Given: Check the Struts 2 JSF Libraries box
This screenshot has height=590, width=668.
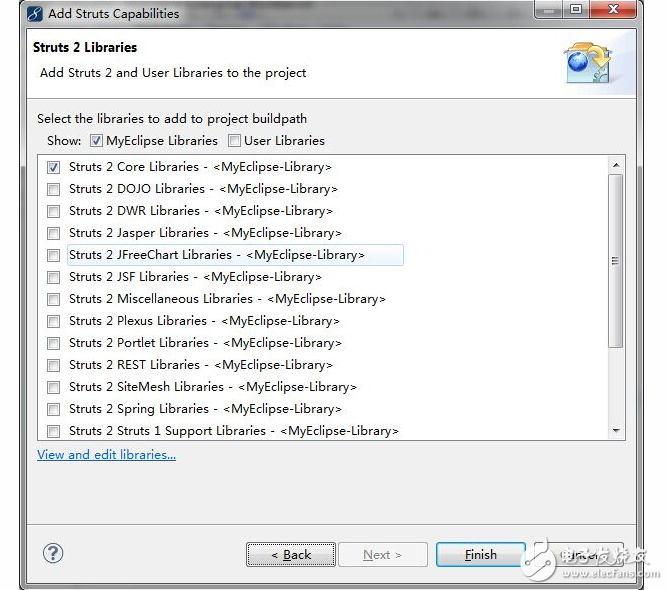Looking at the screenshot, I should pos(53,277).
